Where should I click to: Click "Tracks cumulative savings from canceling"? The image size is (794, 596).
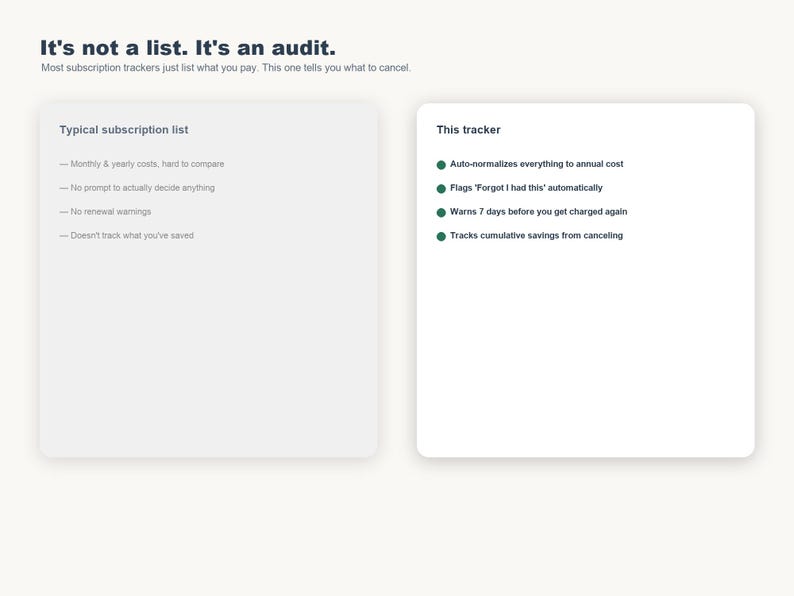coord(536,235)
